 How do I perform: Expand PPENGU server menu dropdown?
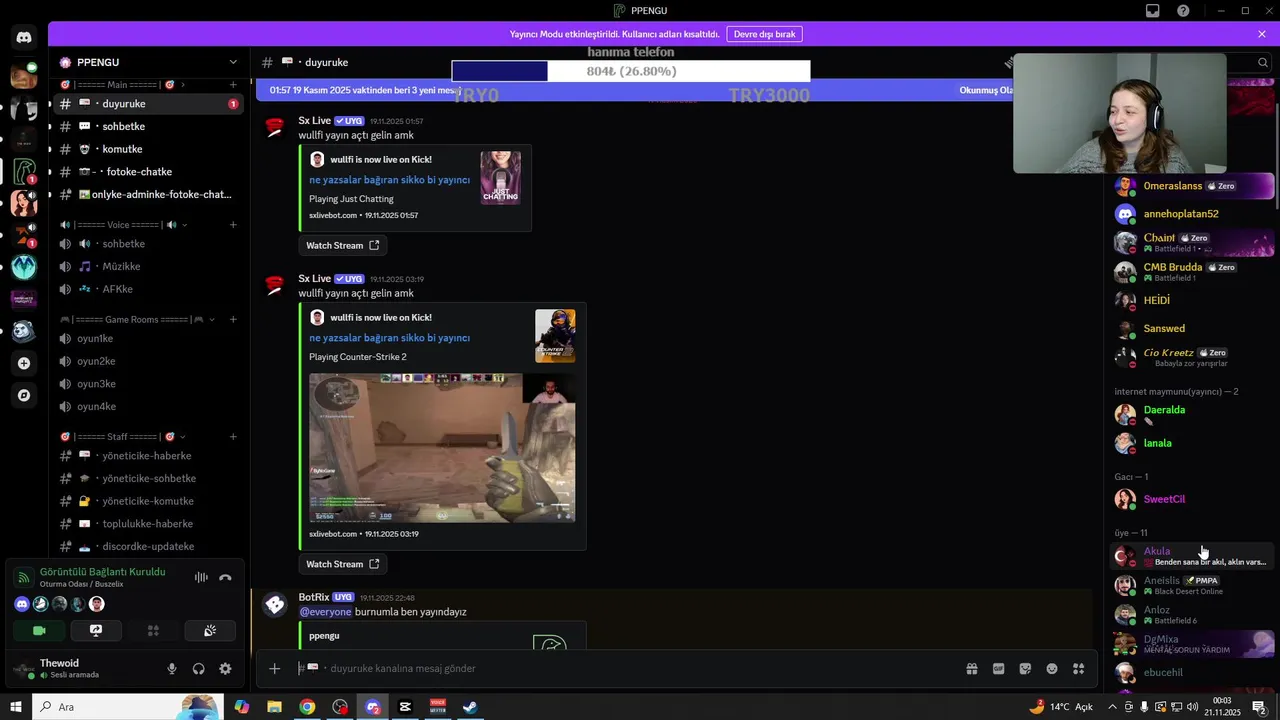coord(233,62)
